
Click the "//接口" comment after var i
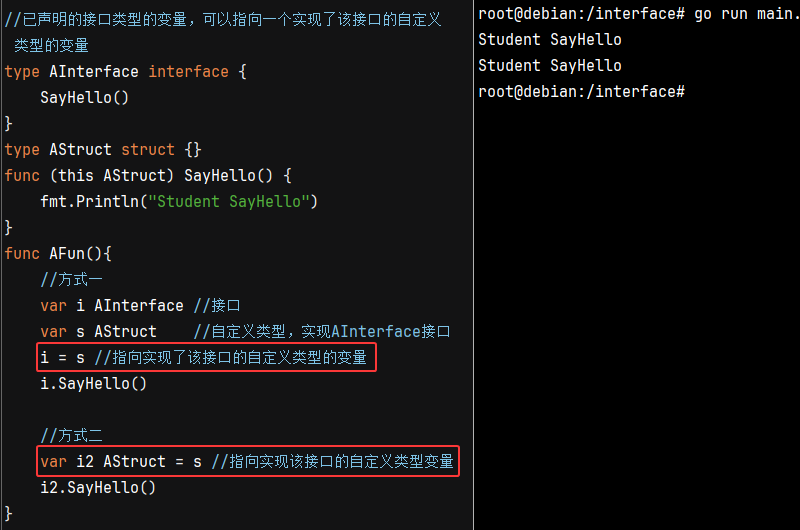coord(217,306)
